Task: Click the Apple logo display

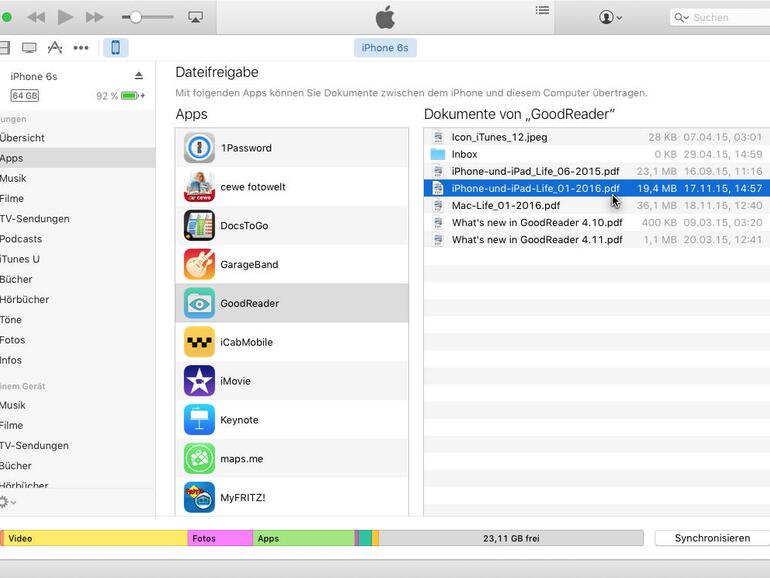Action: [x=385, y=17]
